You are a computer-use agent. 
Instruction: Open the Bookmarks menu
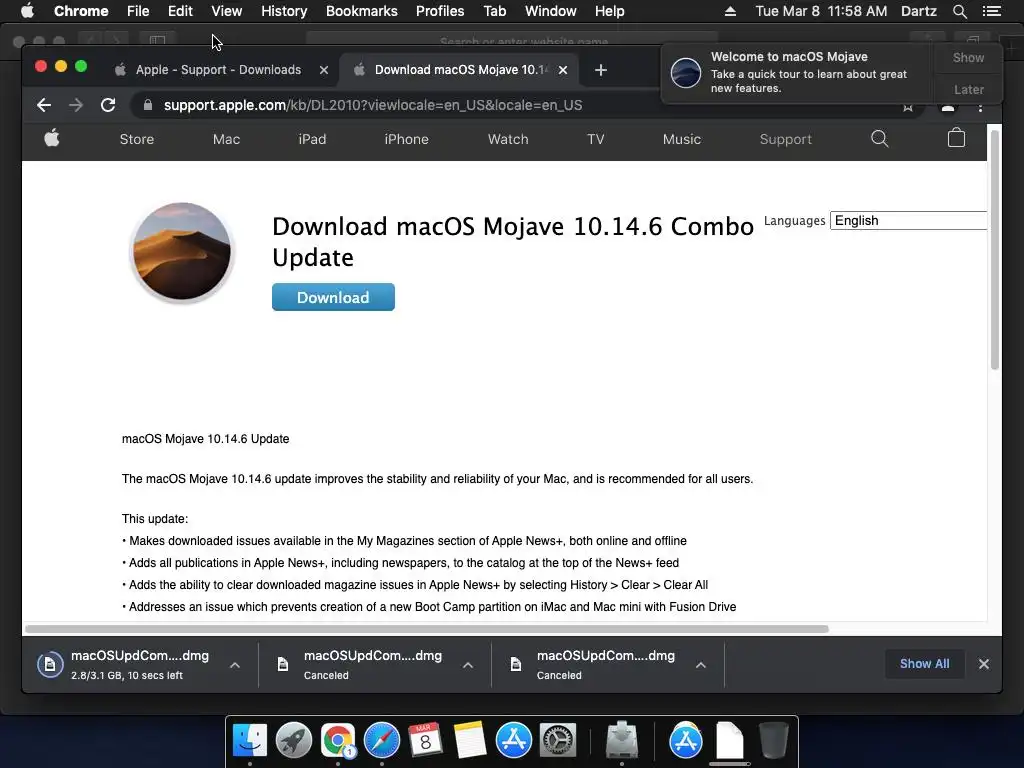362,11
